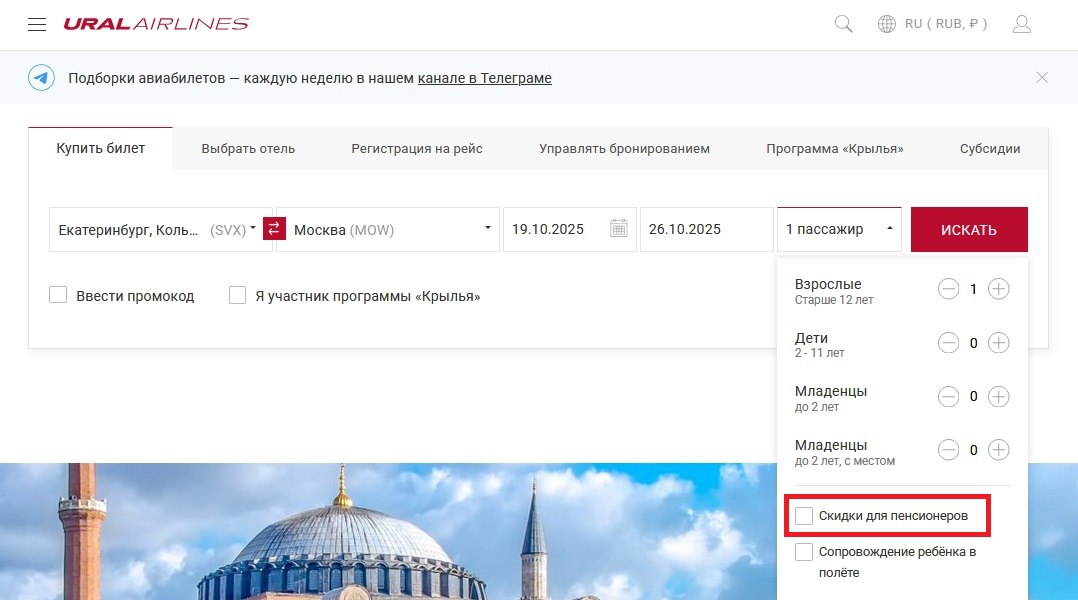Dismiss the Telegram notification banner
The width and height of the screenshot is (1078, 600).
pyautogui.click(x=1042, y=77)
